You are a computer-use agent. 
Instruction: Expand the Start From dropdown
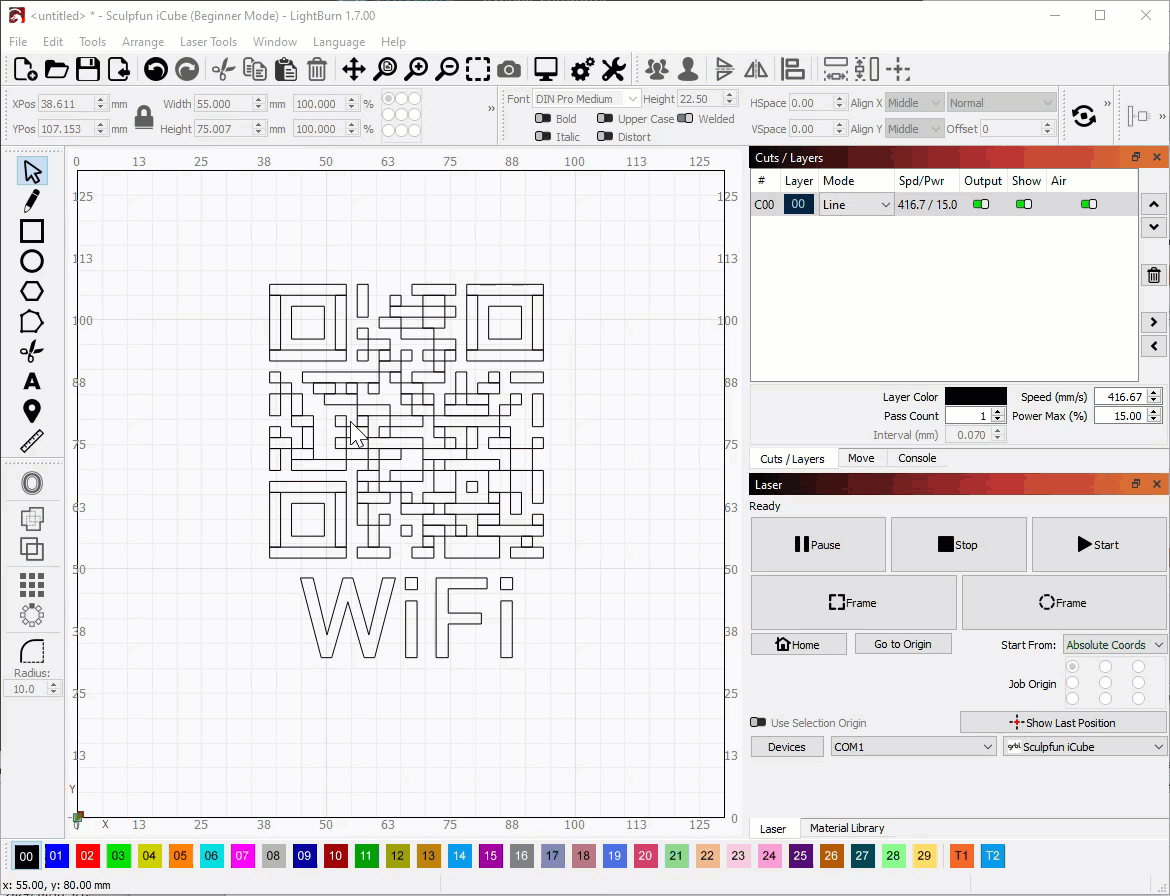(x=1114, y=645)
